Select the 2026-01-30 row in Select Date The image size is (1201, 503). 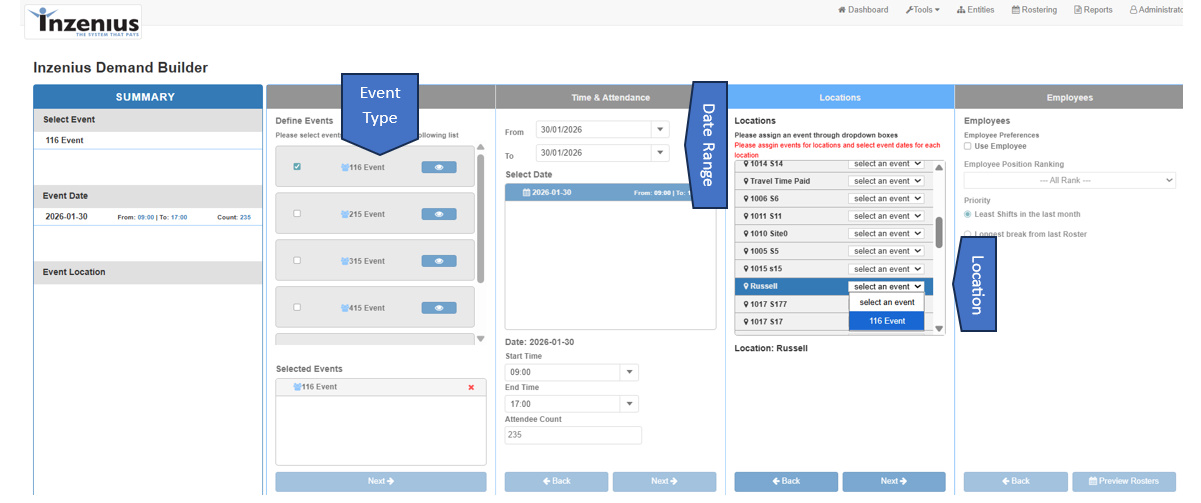[x=611, y=192]
